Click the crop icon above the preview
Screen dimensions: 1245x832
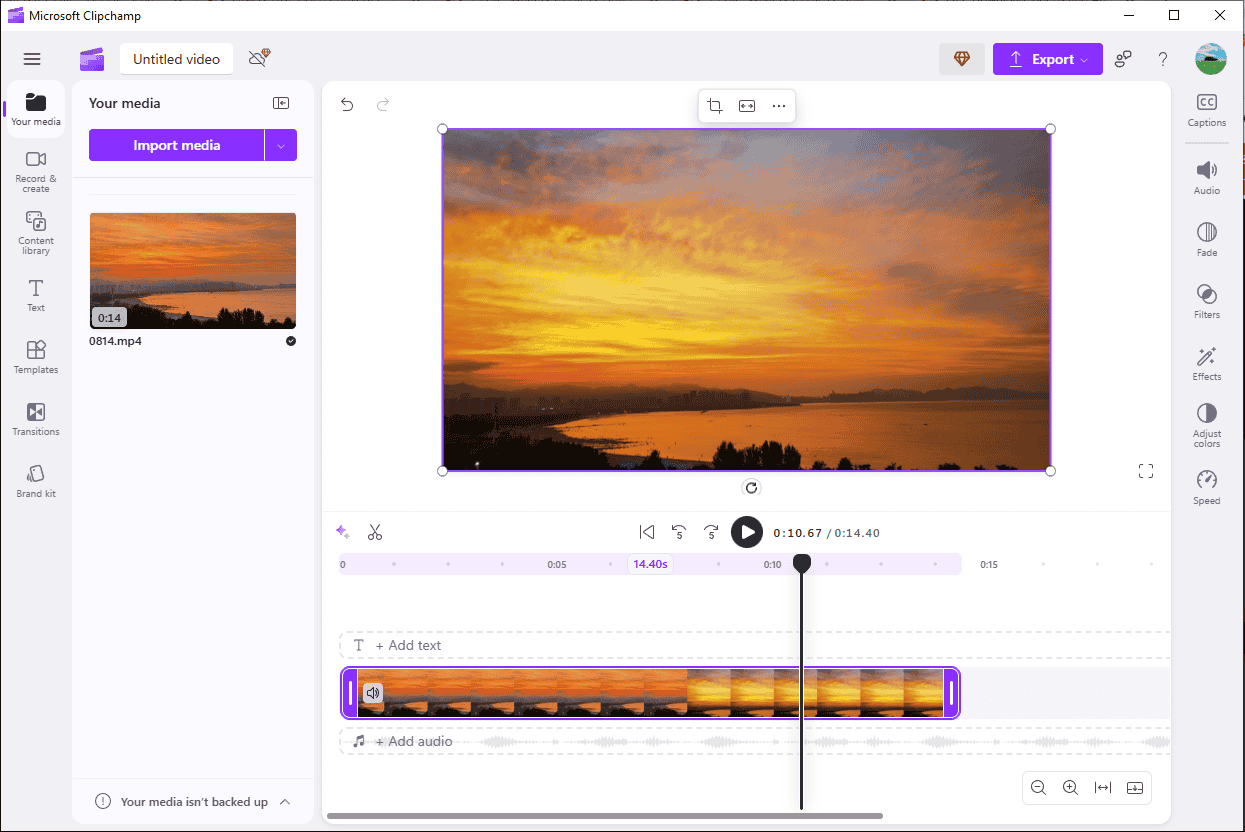tap(715, 106)
